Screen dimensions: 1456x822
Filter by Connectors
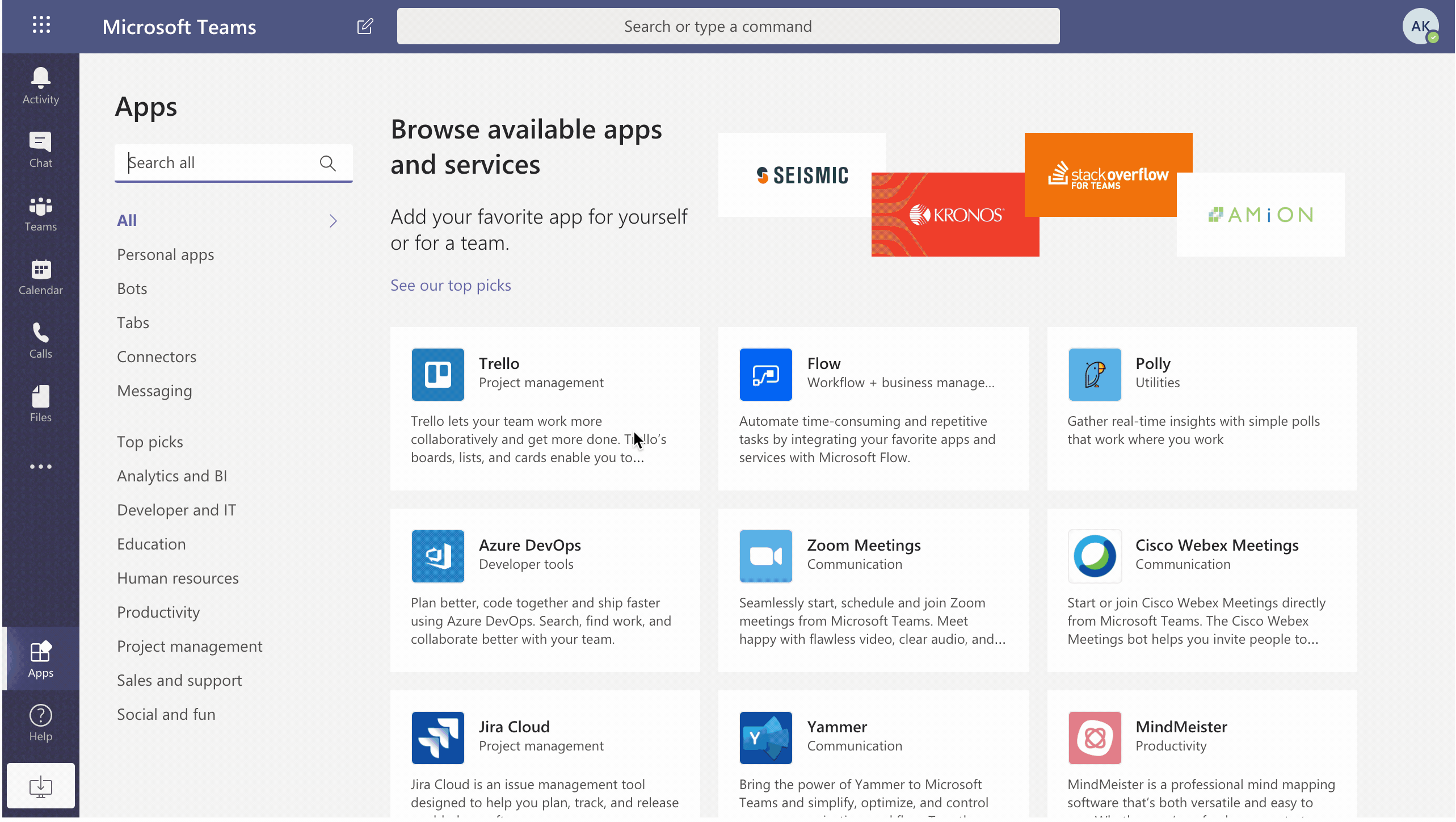[156, 357]
